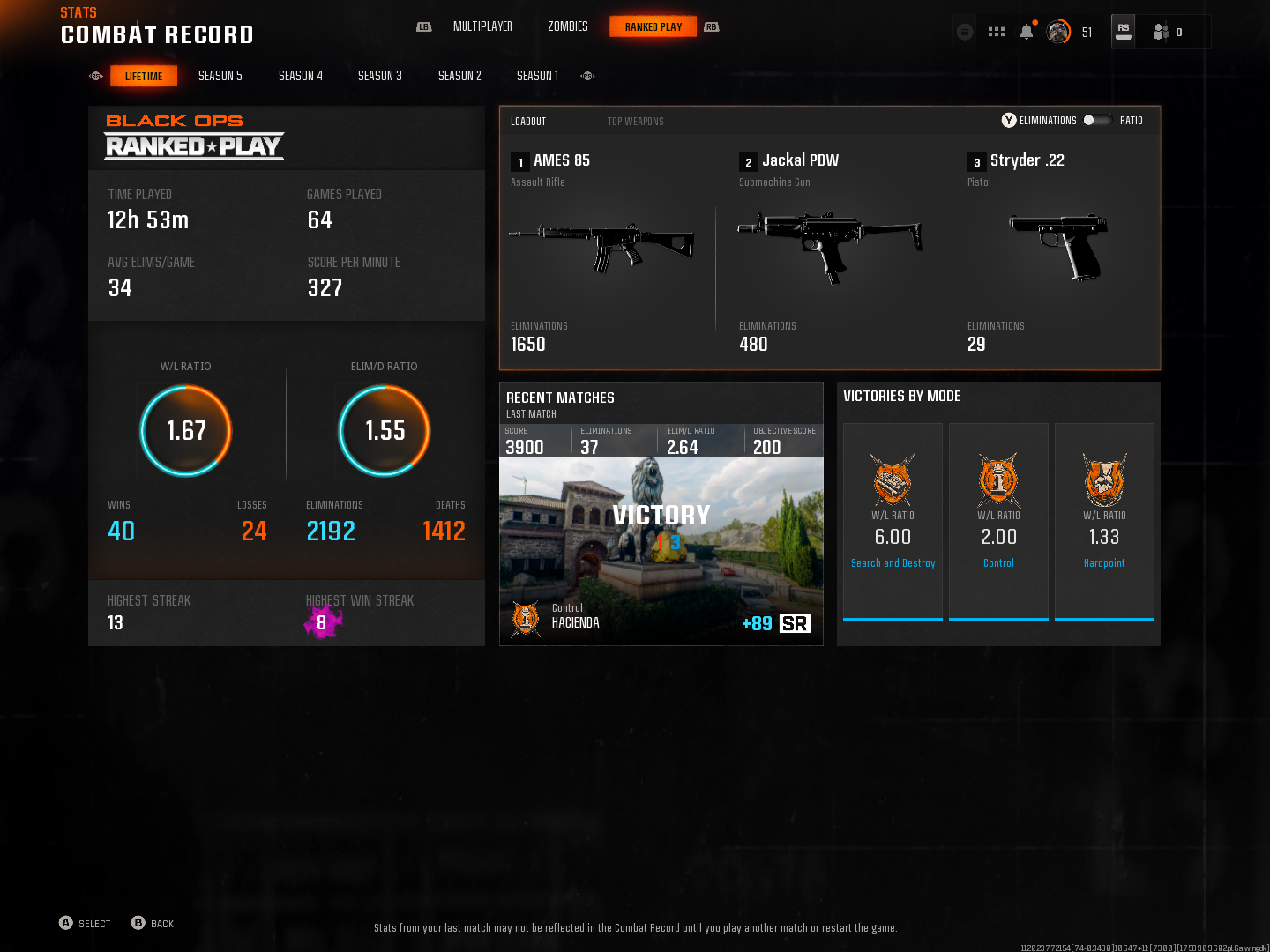Select the Lifetime stats tab
This screenshot has height=952, width=1270.
[144, 76]
